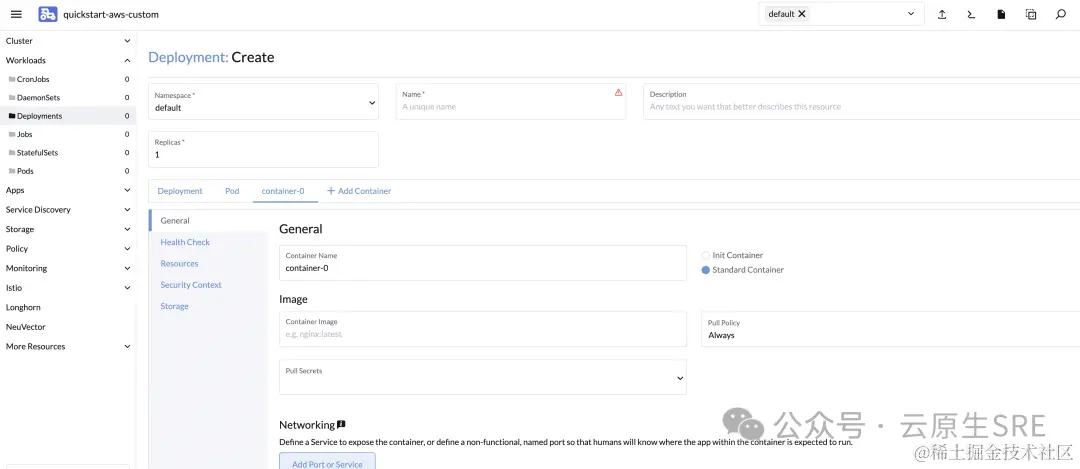Expand the Istio sidebar section
The height and width of the screenshot is (469, 1080).
pyautogui.click(x=127, y=288)
